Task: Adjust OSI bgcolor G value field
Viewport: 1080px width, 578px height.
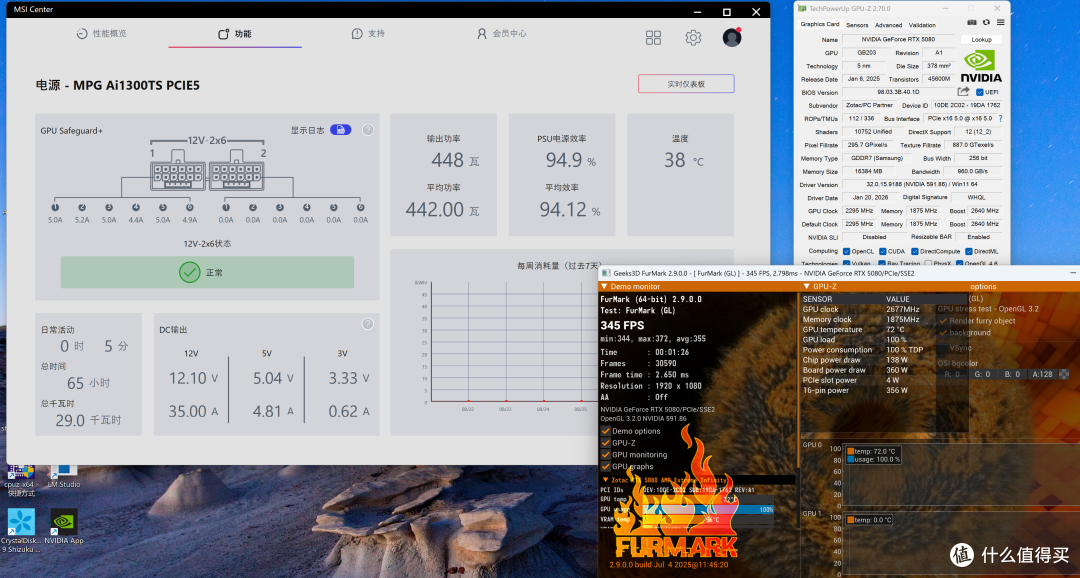Action: click(983, 374)
